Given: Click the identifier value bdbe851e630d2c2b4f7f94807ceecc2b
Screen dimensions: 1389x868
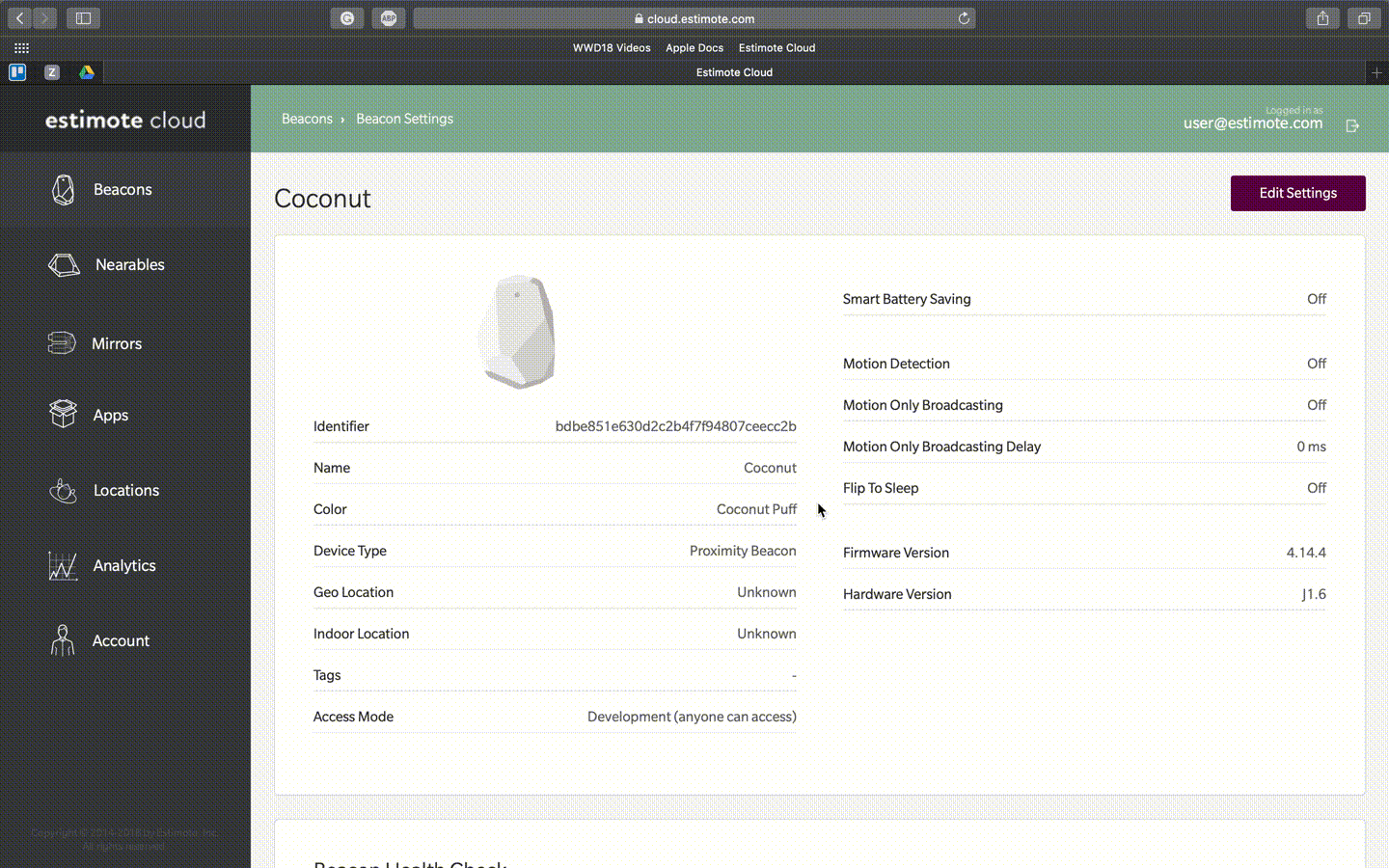Looking at the screenshot, I should [675, 426].
